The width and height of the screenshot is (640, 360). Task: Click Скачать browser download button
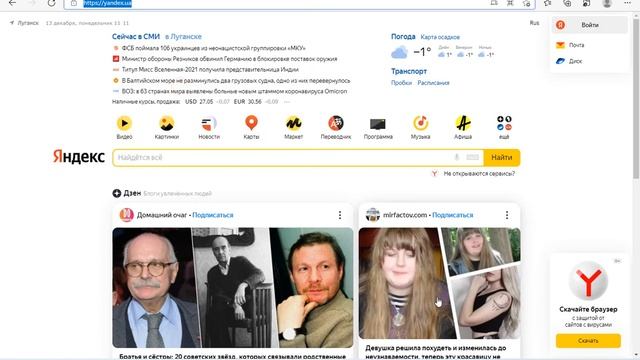click(588, 340)
